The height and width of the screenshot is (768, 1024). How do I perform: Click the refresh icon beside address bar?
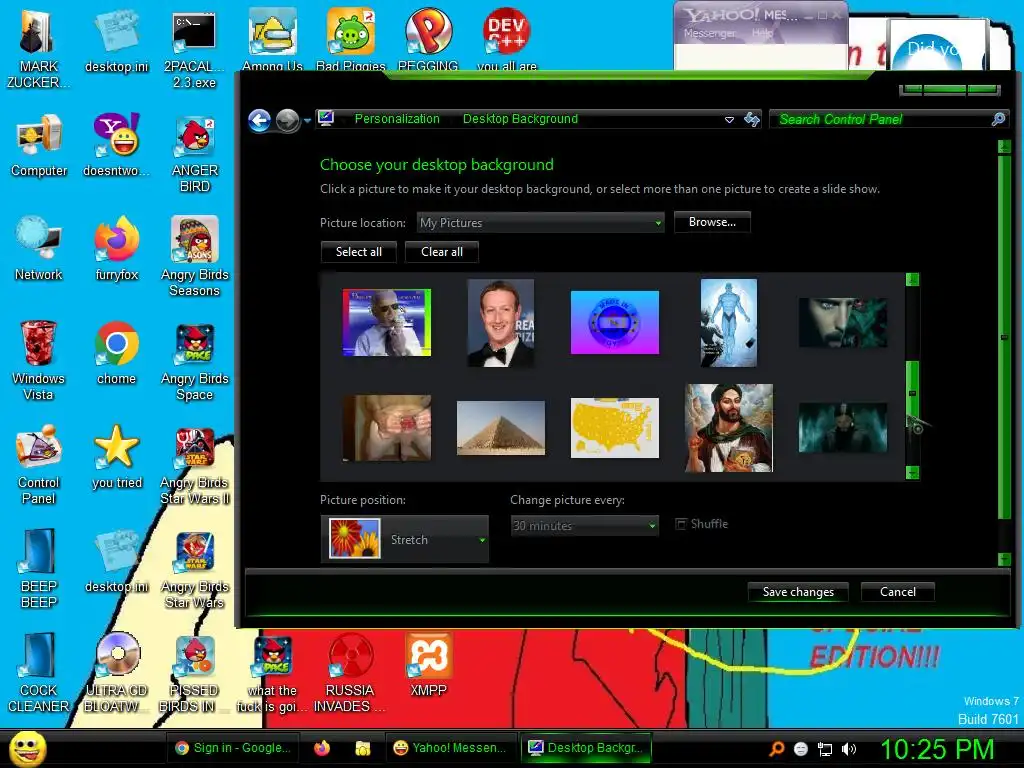[752, 120]
